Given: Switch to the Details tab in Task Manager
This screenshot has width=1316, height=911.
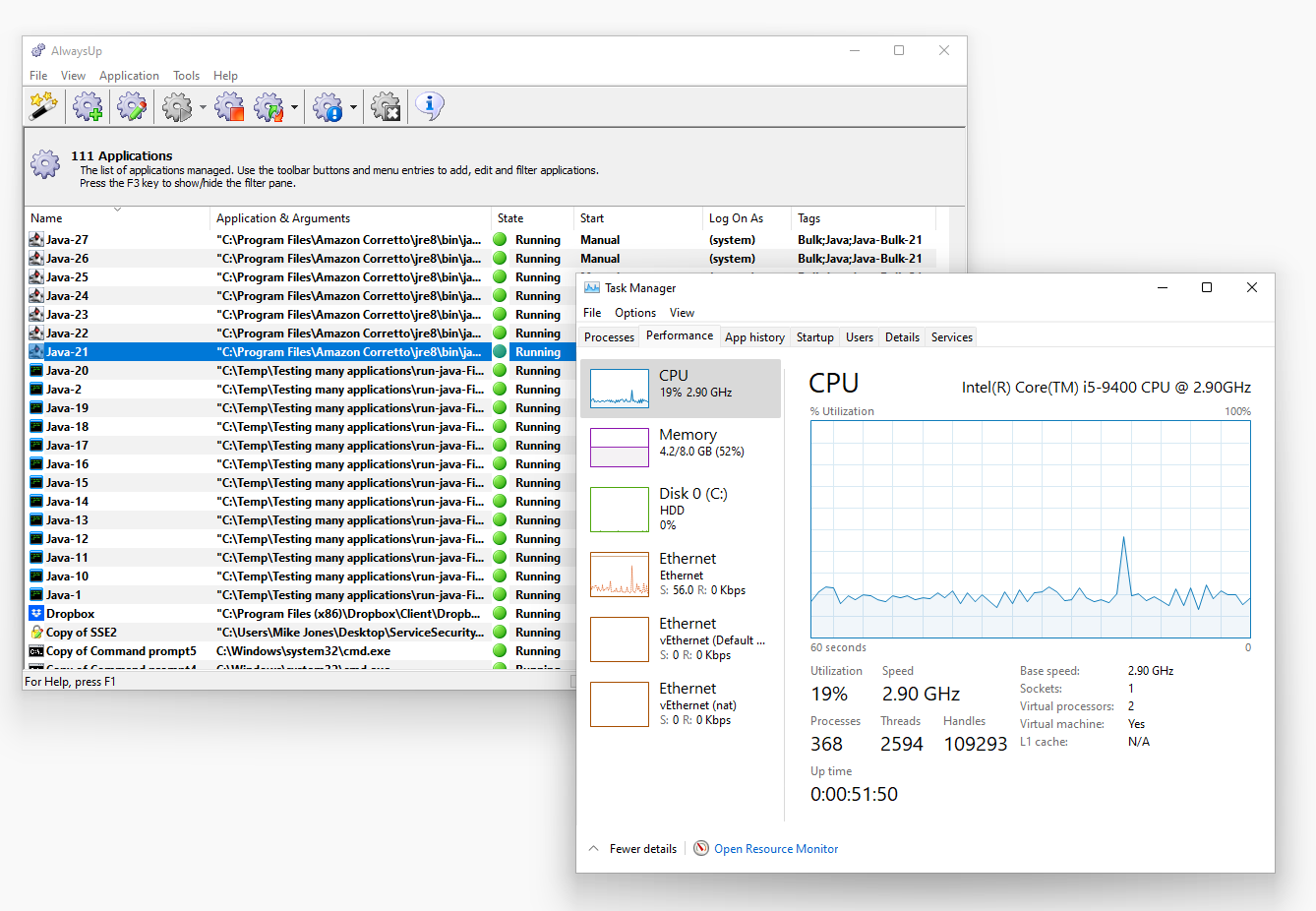Looking at the screenshot, I should [x=902, y=337].
